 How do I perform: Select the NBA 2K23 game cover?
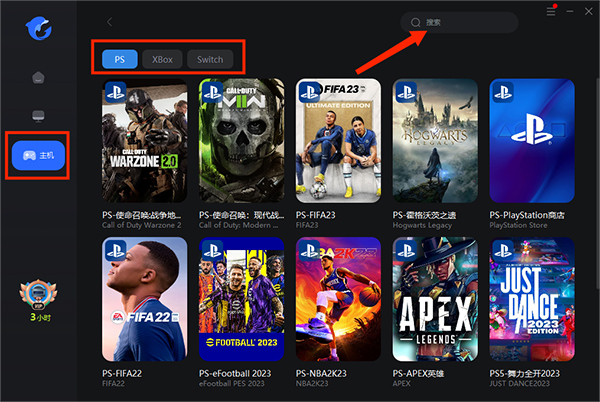coord(338,297)
